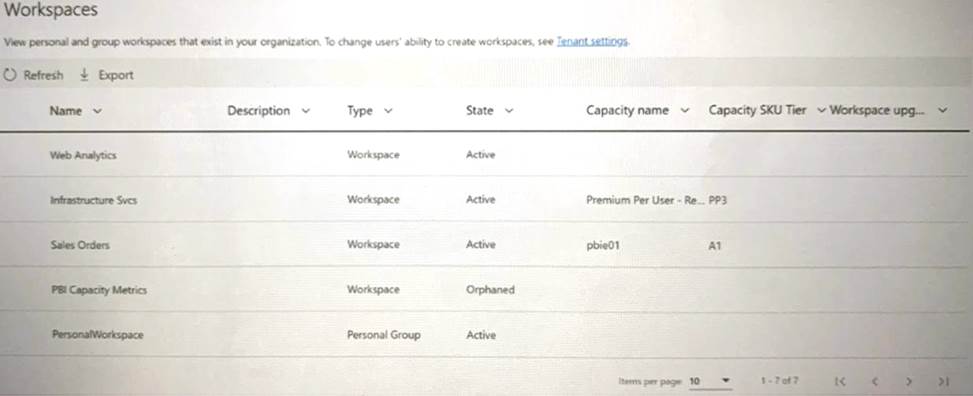Click the Export download arrow icon
Viewport: 973px width, 396px height.
(84, 74)
